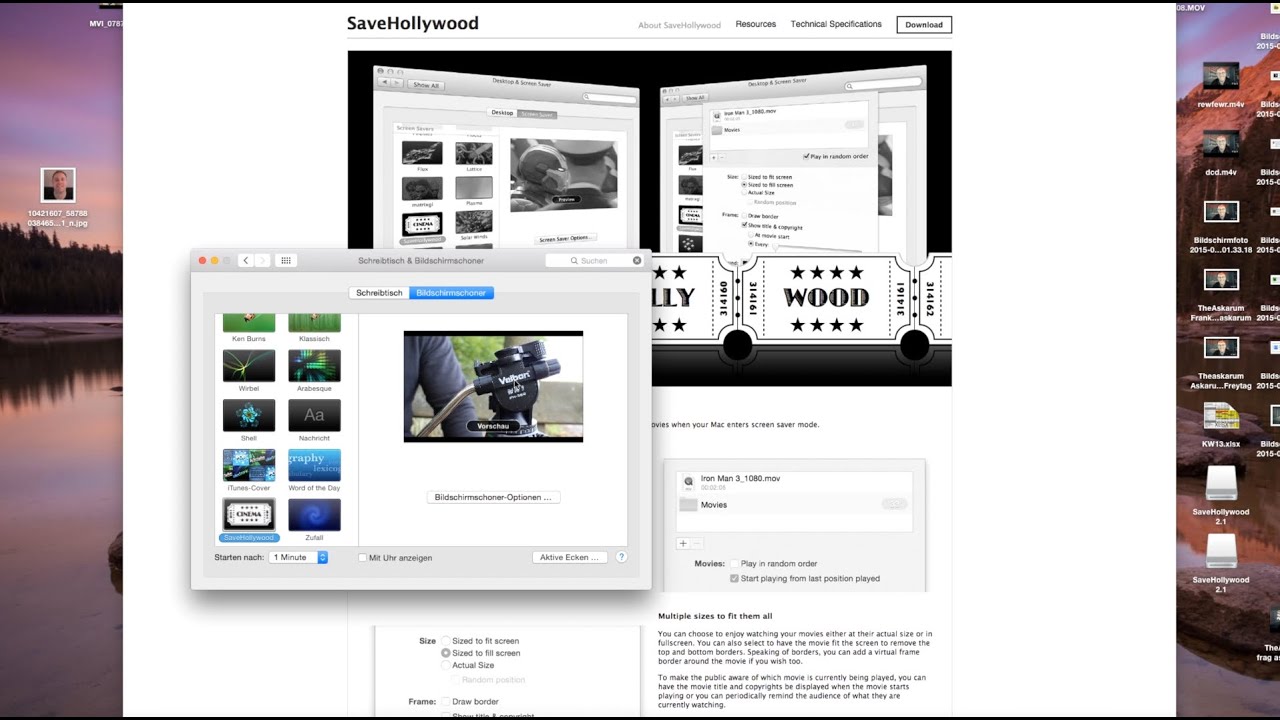Open rewfewr.m4v desktop file
Viewport: 1280px width, 720px height.
1221,84
